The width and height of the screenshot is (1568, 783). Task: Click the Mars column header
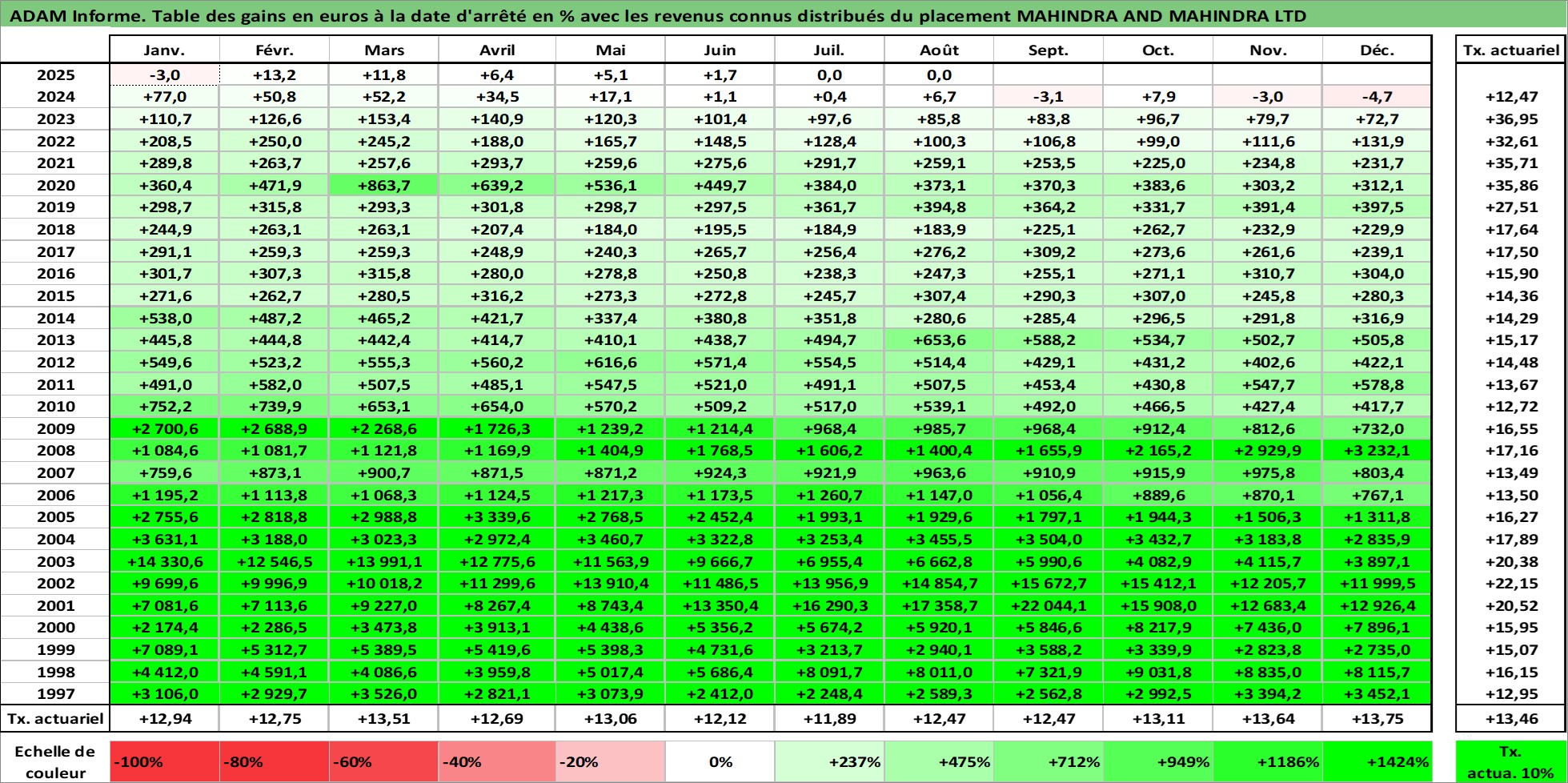(x=384, y=50)
